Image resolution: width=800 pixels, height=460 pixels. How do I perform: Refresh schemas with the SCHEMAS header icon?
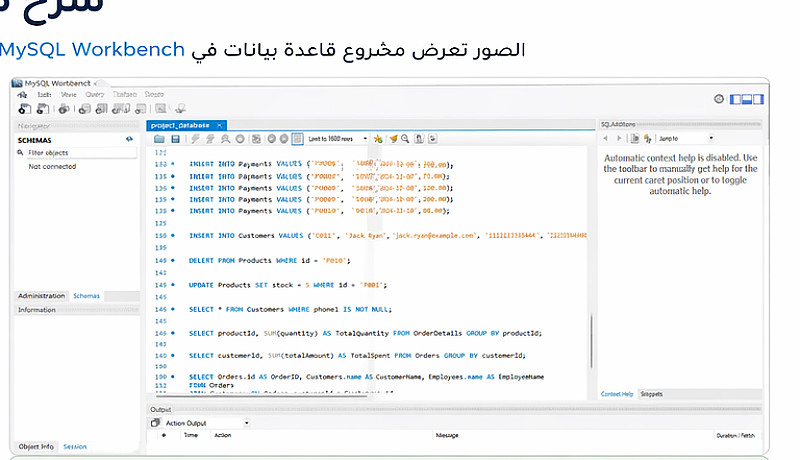click(x=130, y=139)
